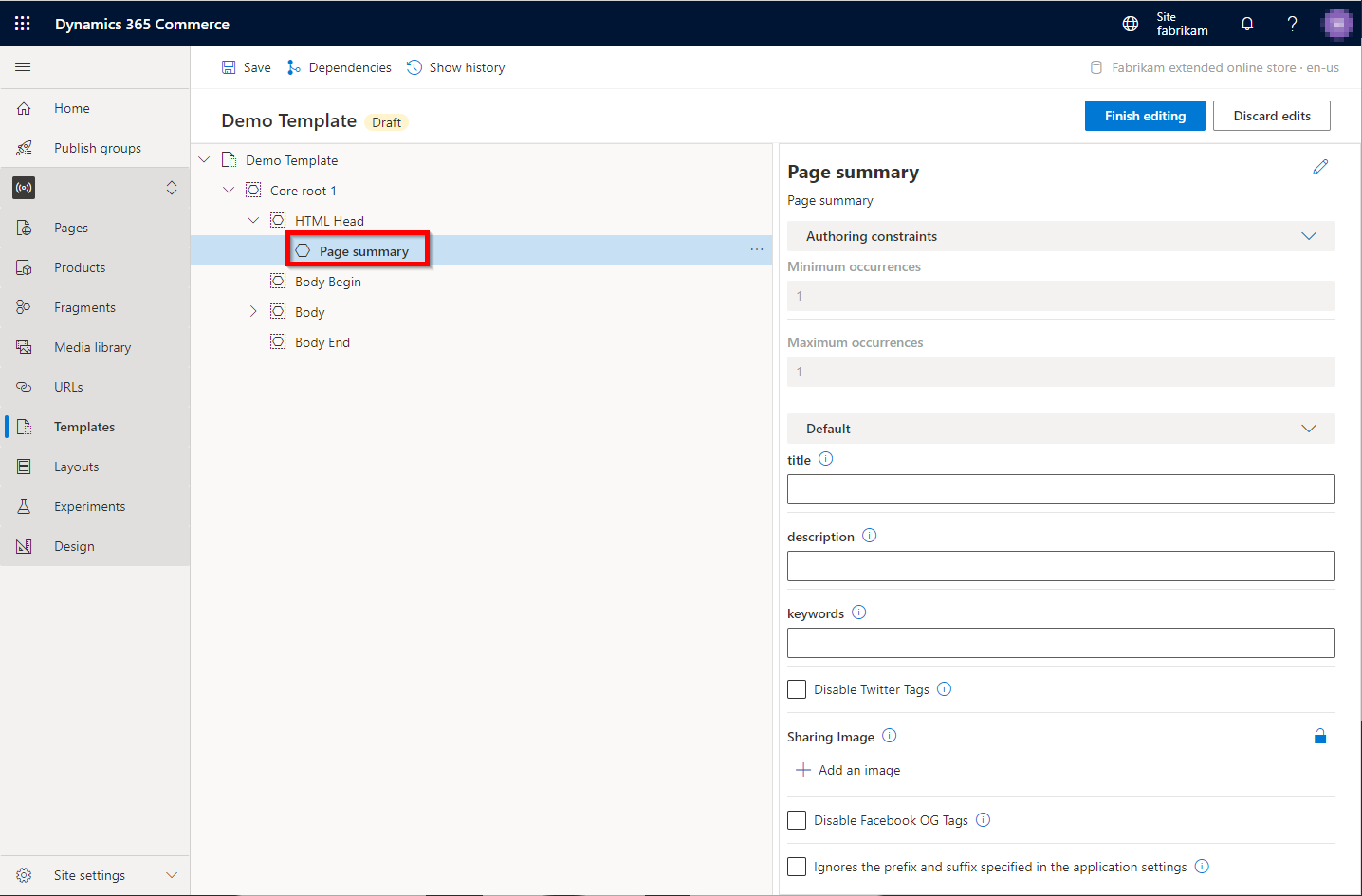The height and width of the screenshot is (896, 1362).
Task: Click the title input field
Action: click(1061, 489)
